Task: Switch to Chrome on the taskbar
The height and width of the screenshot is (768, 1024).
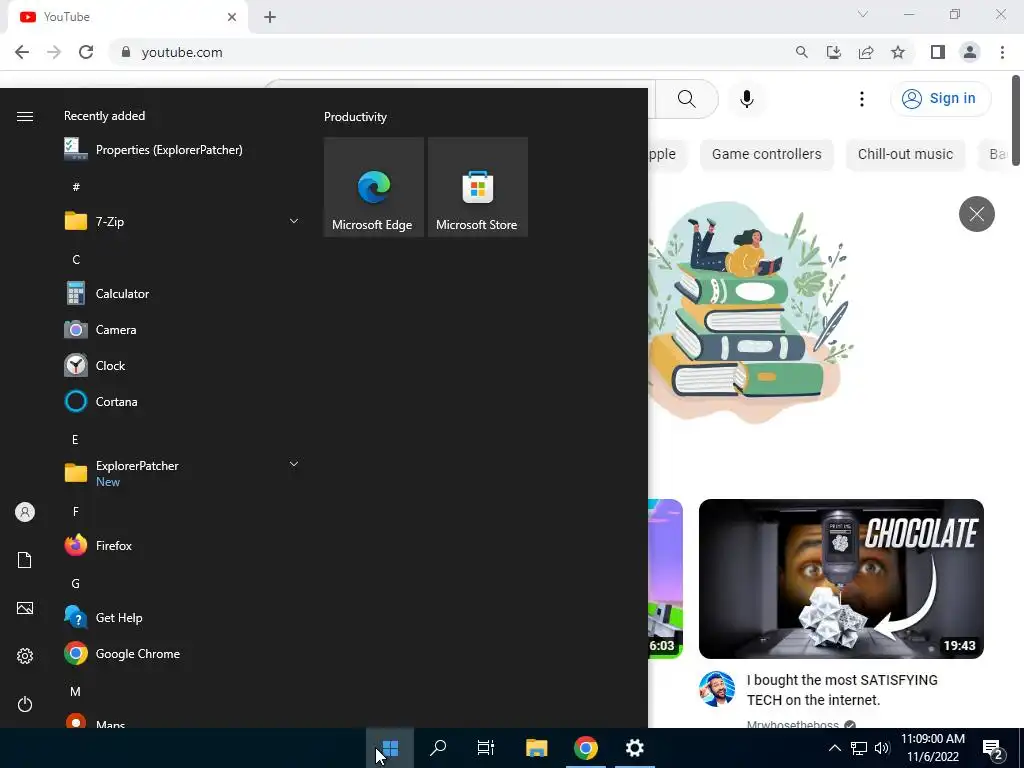Action: pos(586,748)
